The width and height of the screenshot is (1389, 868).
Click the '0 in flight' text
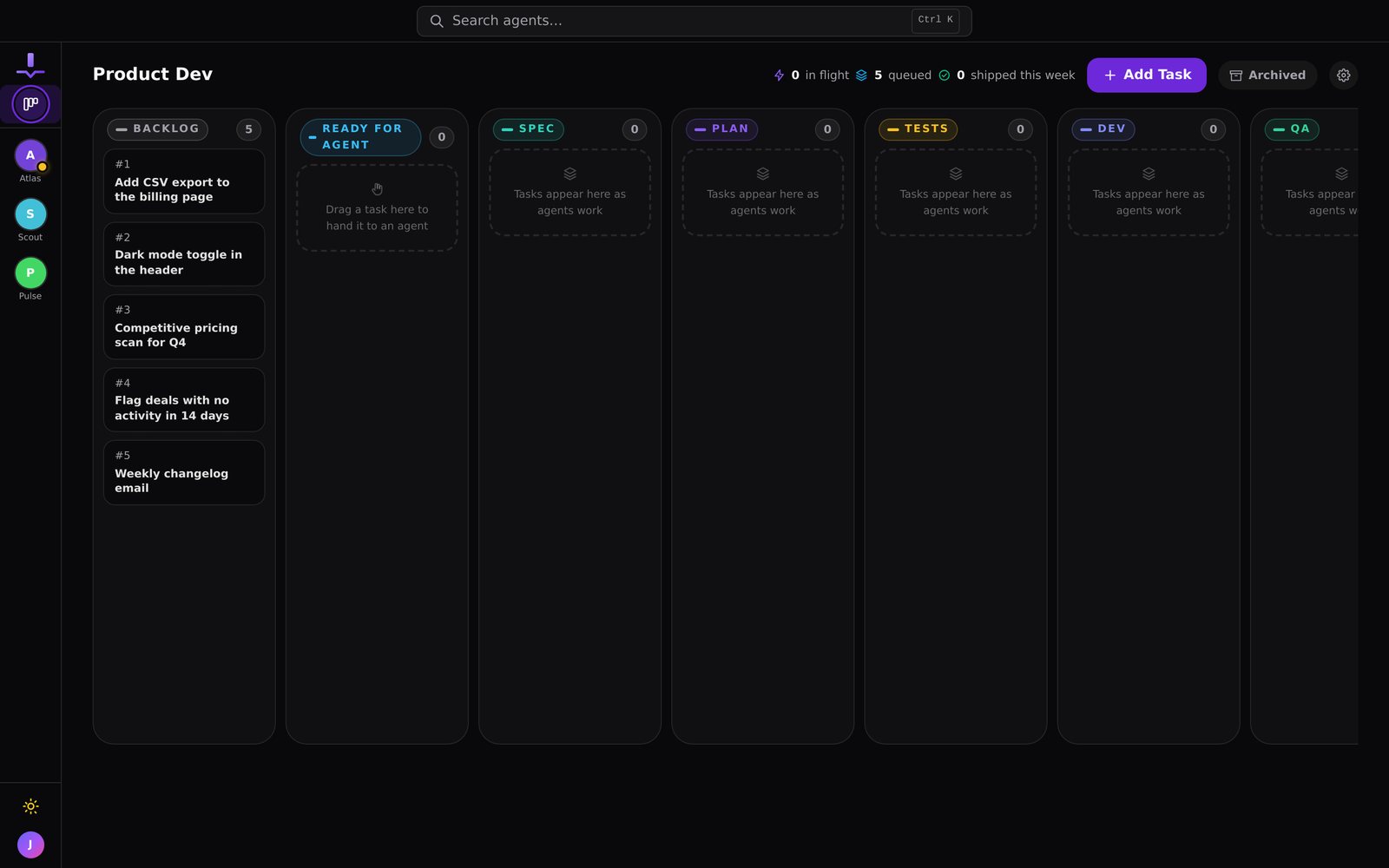point(820,76)
